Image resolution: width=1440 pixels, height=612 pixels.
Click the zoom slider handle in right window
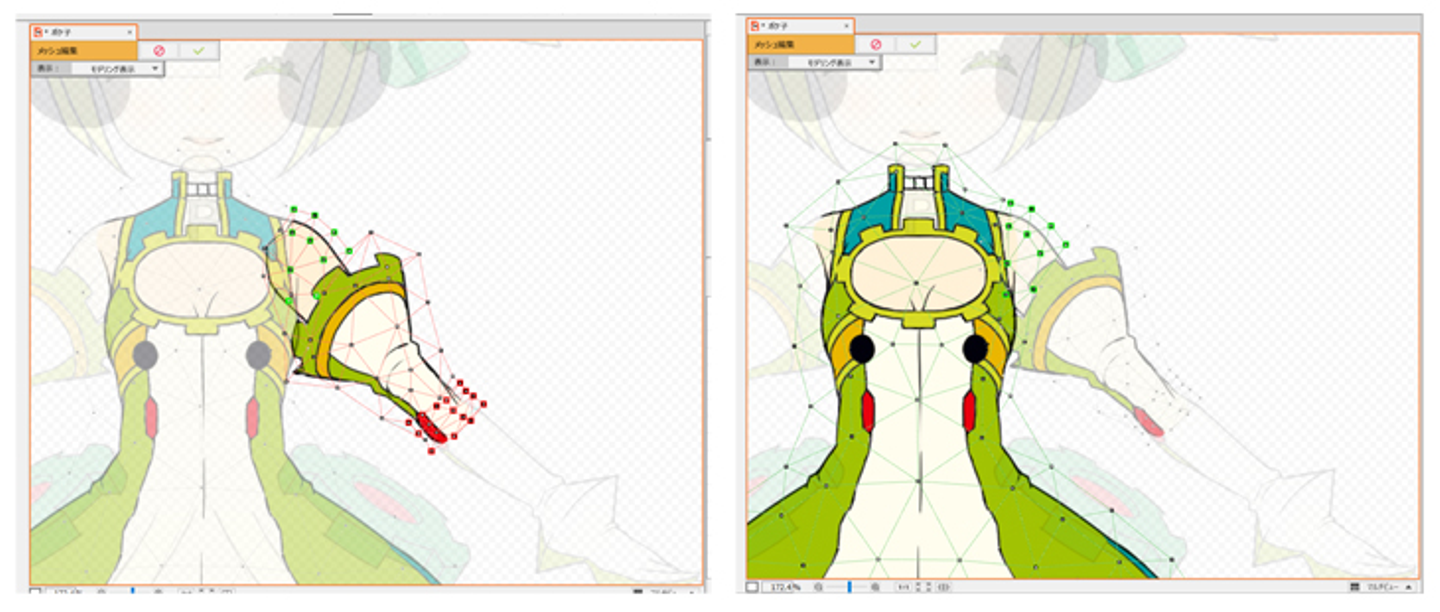[849, 587]
